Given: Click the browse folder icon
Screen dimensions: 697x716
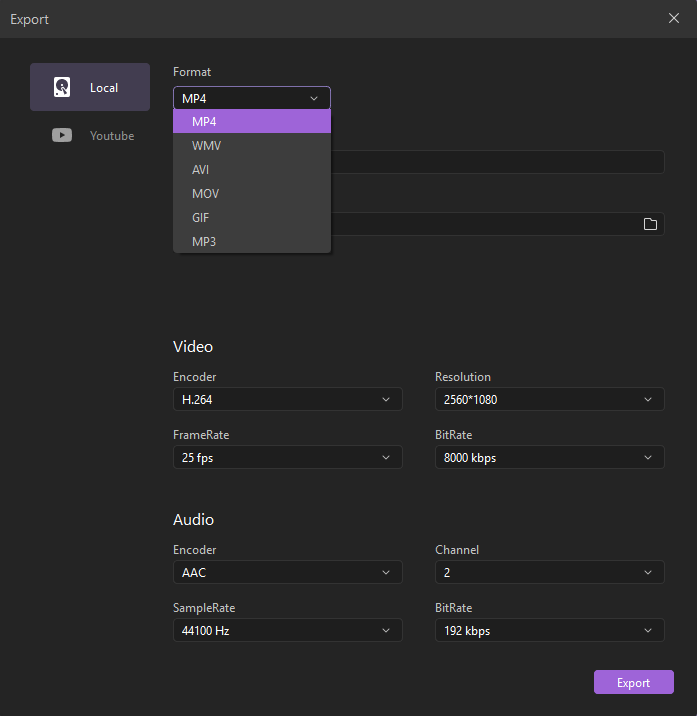Looking at the screenshot, I should pos(650,224).
